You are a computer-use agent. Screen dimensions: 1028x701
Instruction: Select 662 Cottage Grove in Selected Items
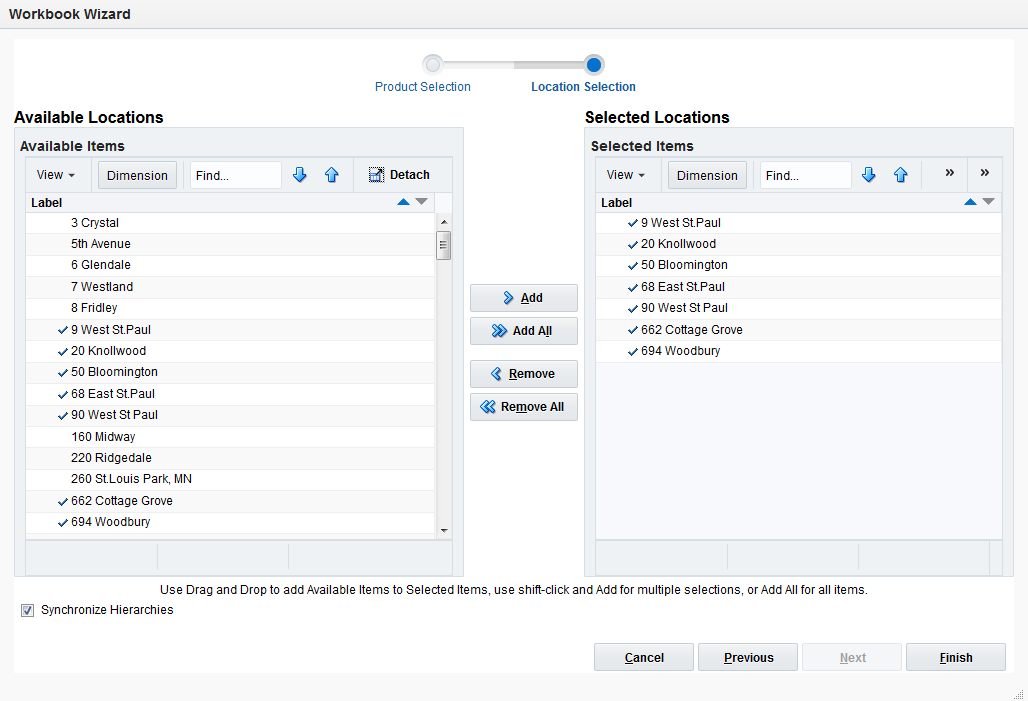pos(799,329)
